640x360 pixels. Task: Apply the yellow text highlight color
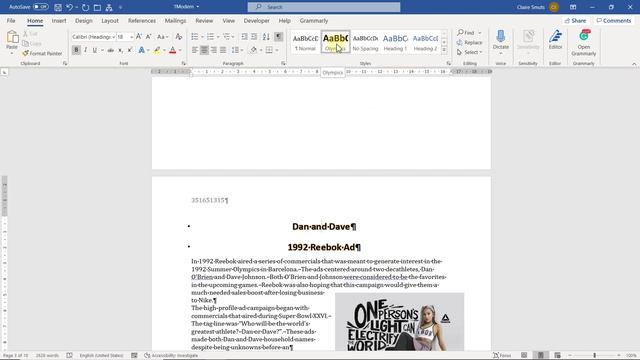pos(157,50)
